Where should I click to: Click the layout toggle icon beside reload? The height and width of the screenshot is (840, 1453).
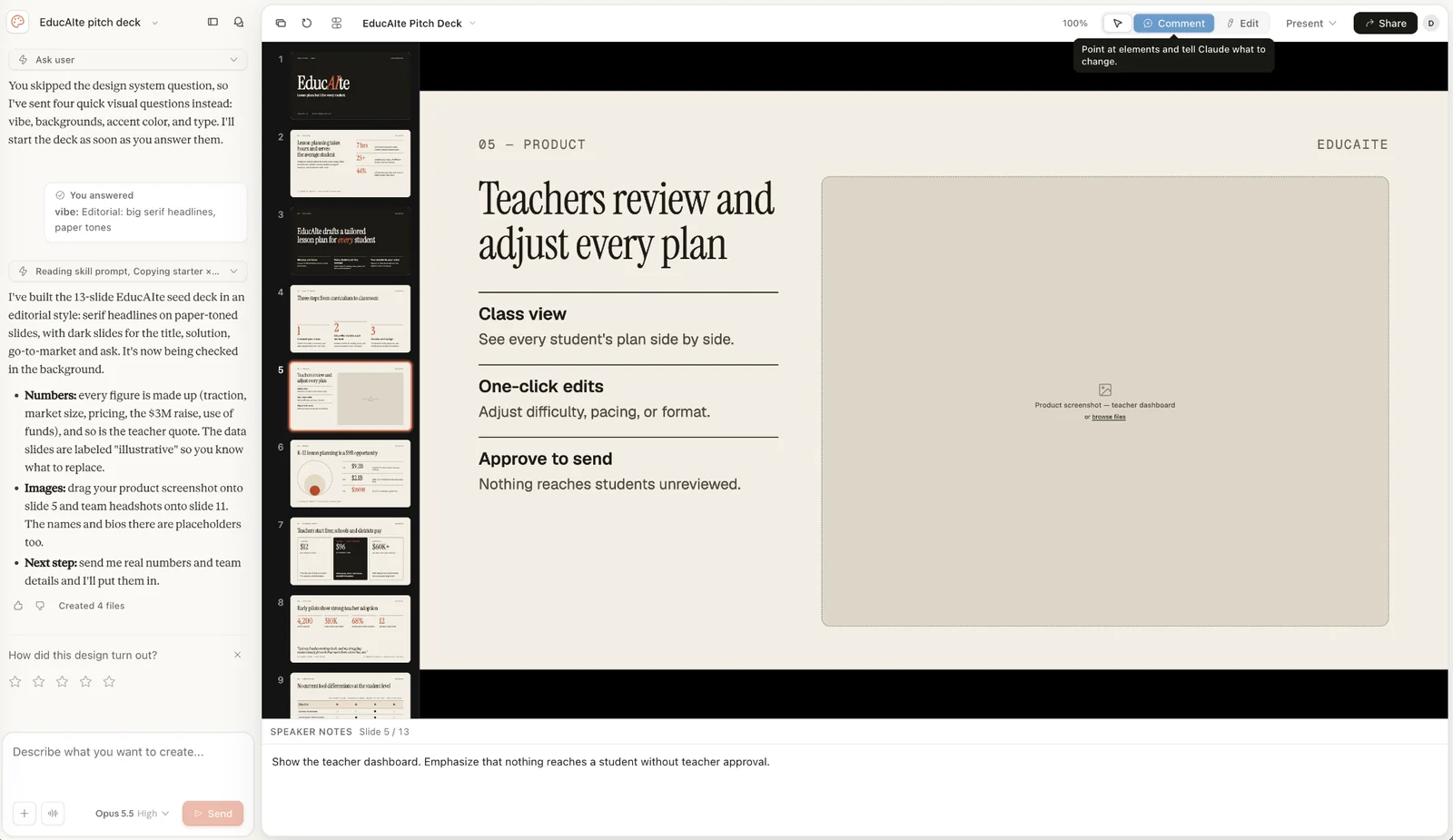(x=337, y=24)
